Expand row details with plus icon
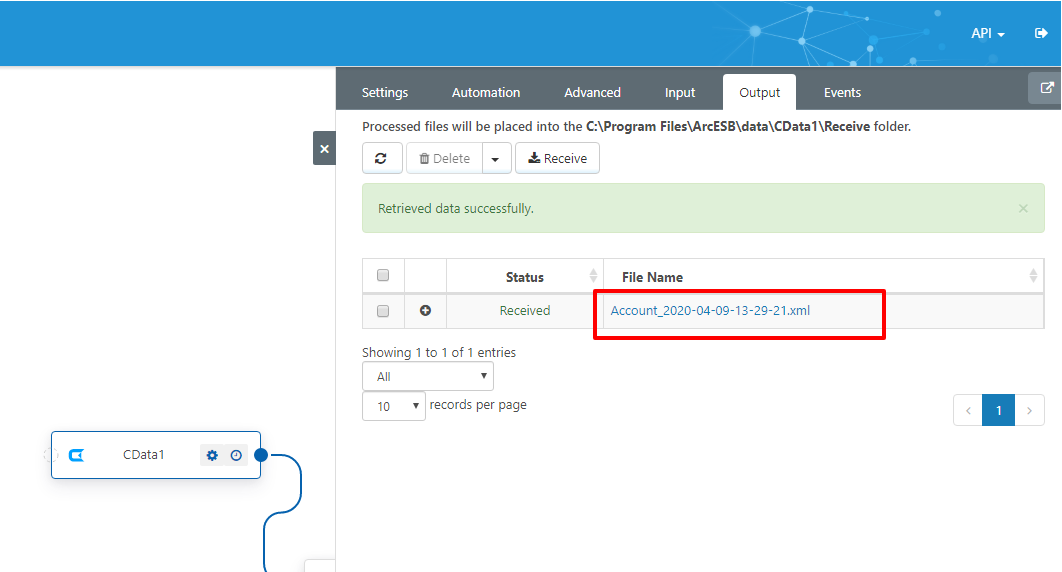 point(425,310)
